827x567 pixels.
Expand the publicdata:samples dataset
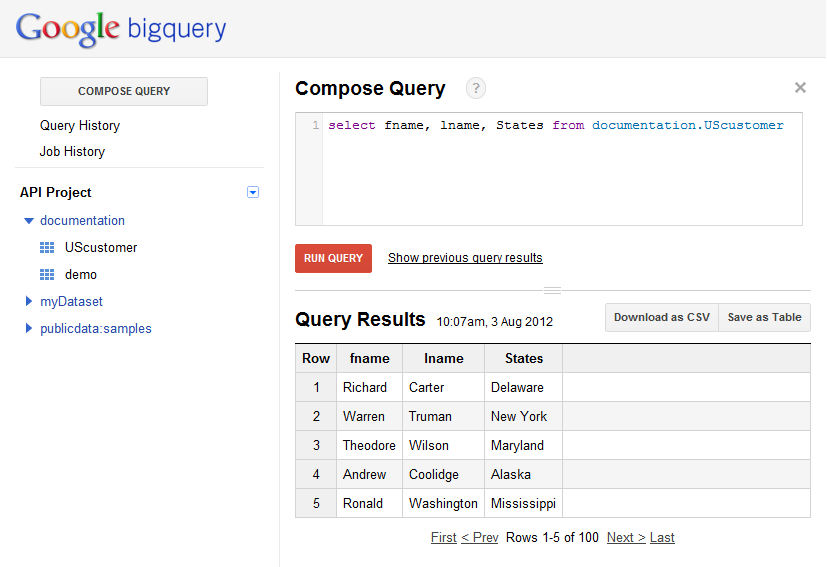click(28, 328)
